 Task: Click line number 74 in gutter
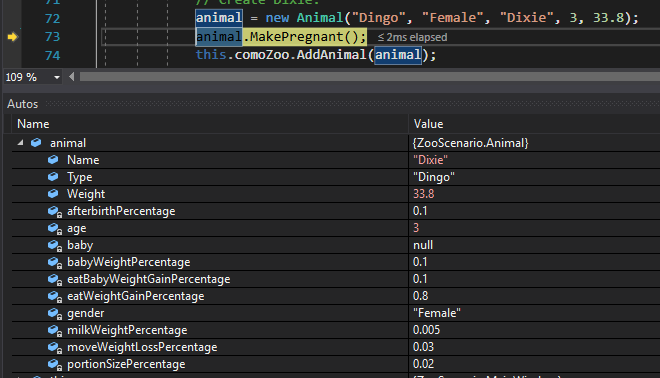click(x=52, y=56)
